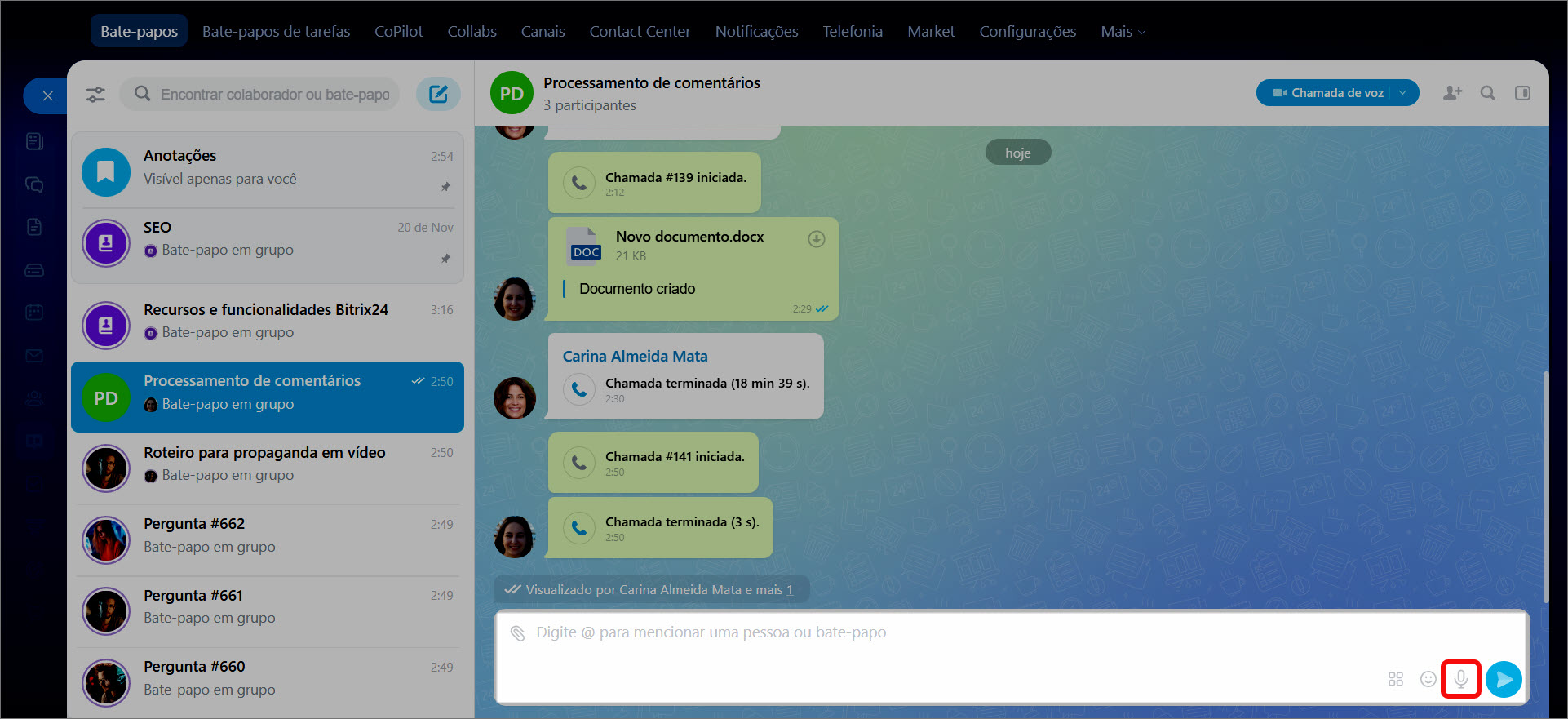1568x719 pixels.
Task: Toggle the chat sidebar panel
Action: click(1522, 93)
